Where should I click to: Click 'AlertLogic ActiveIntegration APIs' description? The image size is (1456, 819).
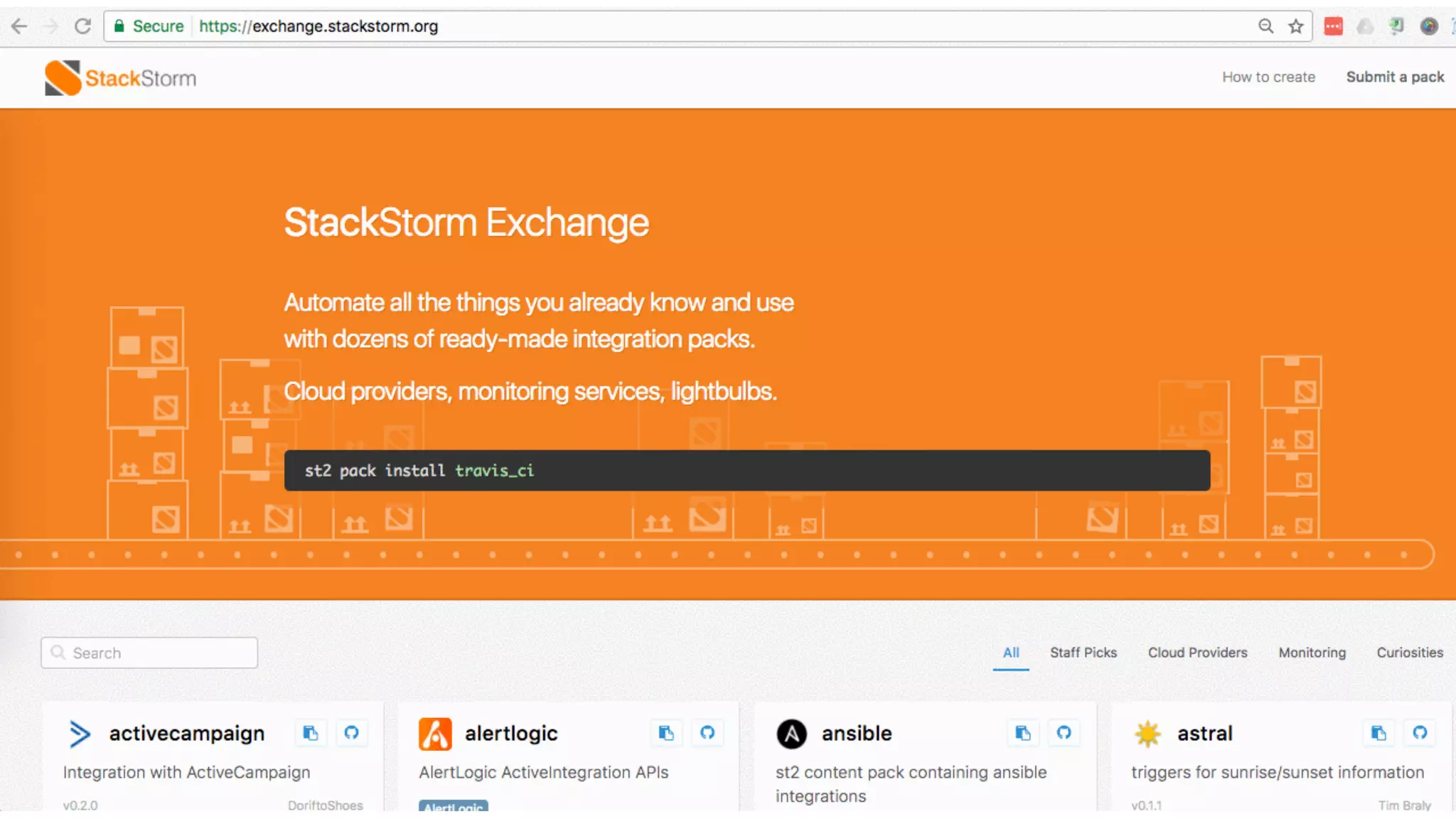pos(544,772)
